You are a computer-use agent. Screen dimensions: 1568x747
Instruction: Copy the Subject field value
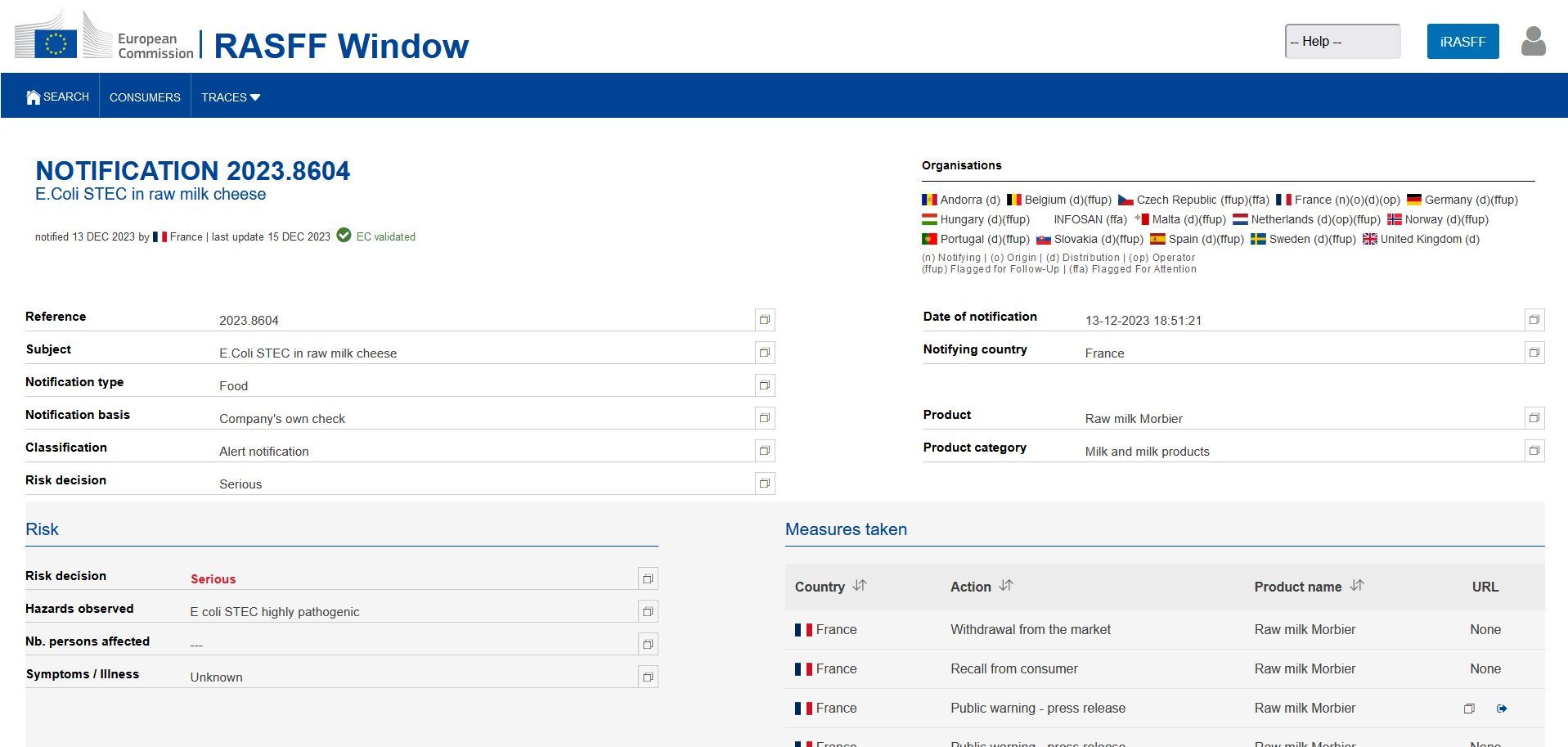765,353
